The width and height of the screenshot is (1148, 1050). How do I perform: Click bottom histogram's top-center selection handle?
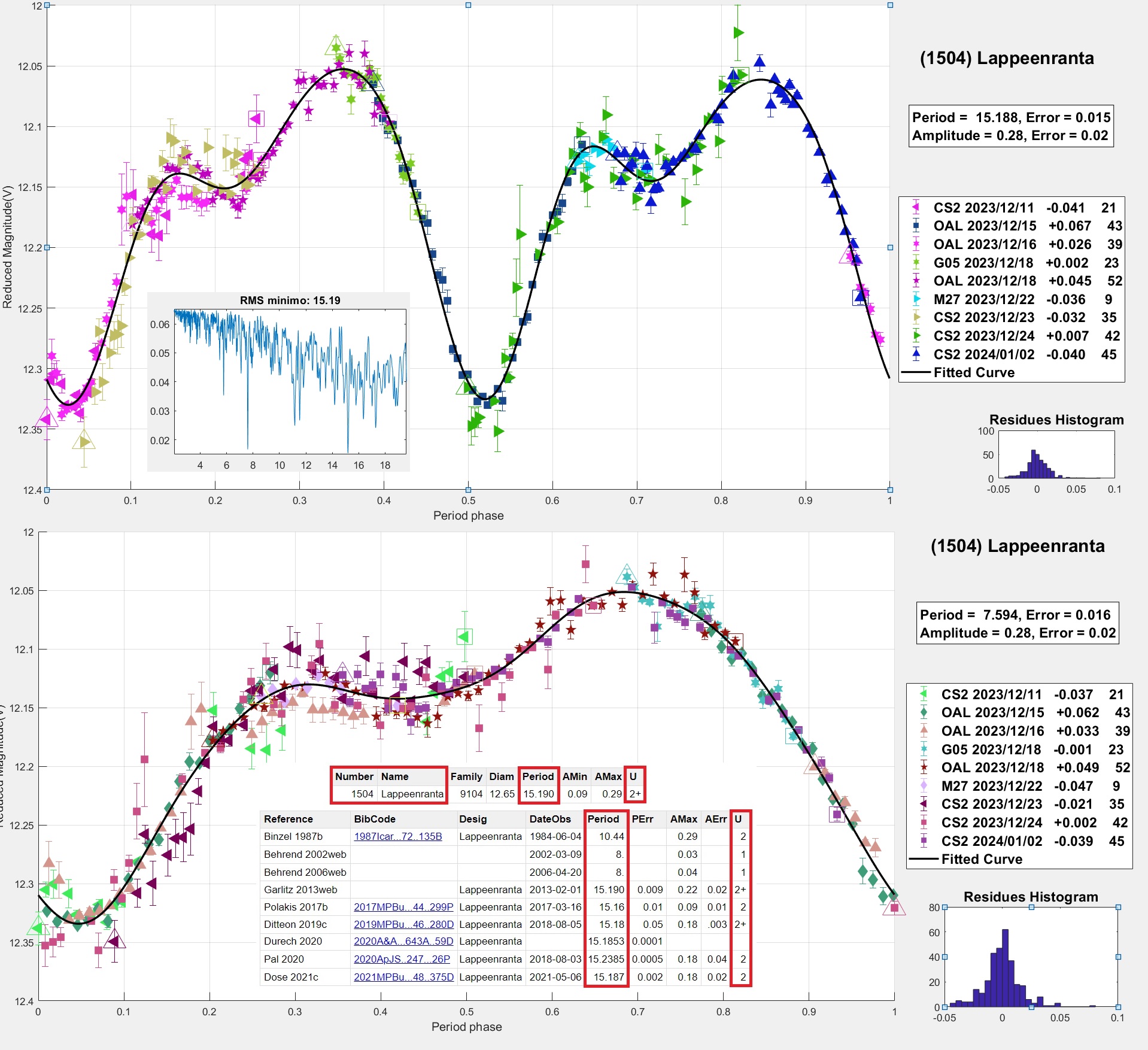tap(1031, 908)
